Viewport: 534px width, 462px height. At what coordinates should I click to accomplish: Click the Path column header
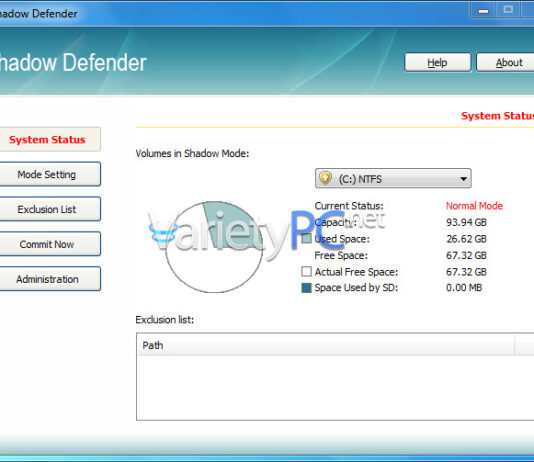click(326, 345)
